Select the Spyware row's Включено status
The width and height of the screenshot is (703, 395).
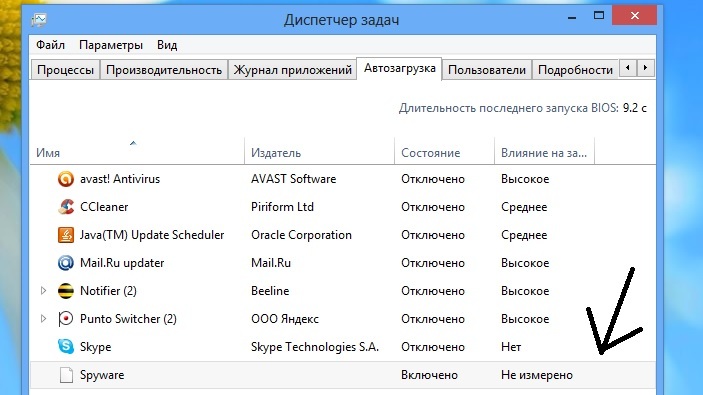pos(429,375)
